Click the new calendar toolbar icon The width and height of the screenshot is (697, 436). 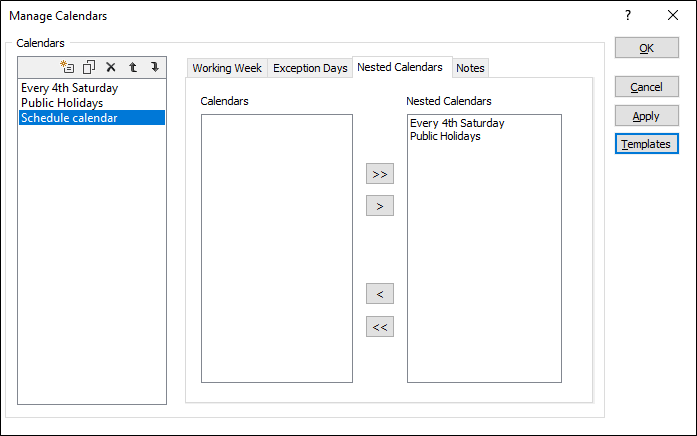pyautogui.click(x=68, y=67)
